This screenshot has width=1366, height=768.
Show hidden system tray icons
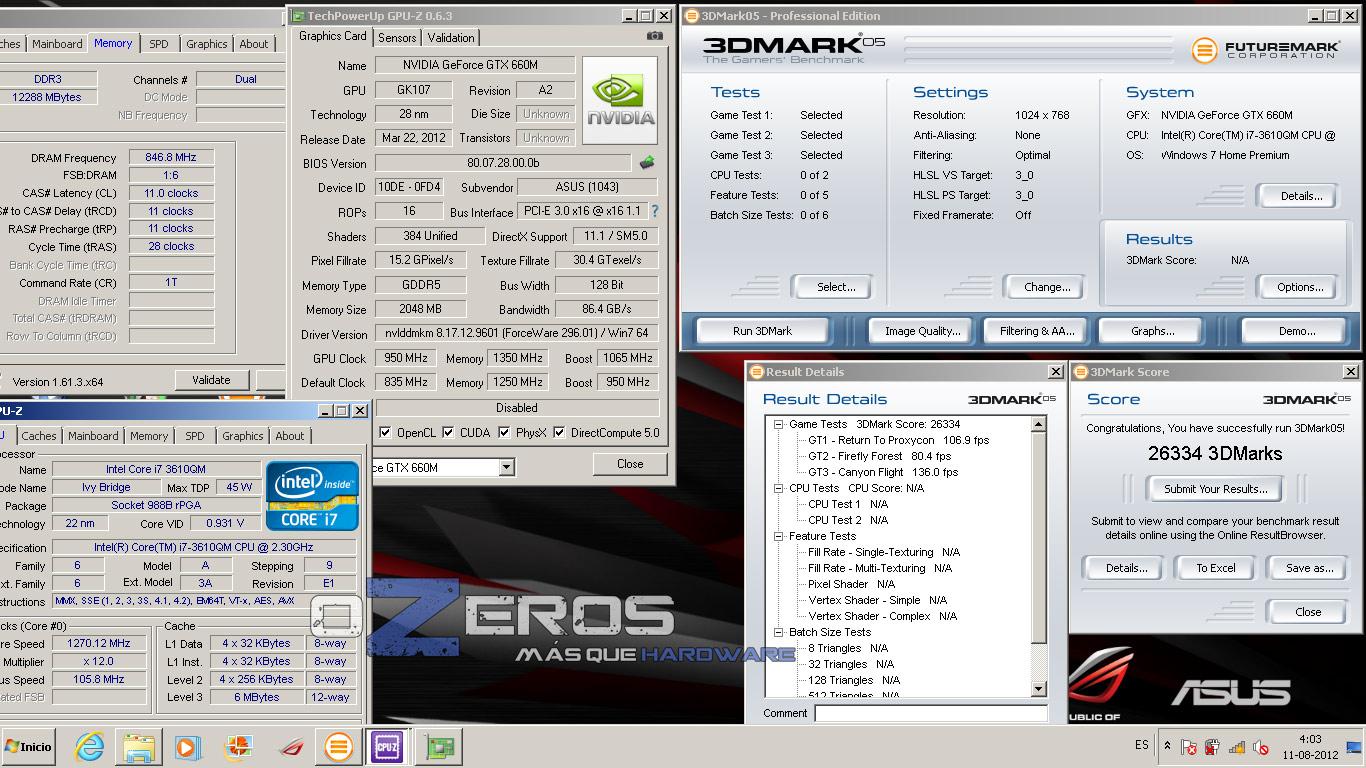(x=1167, y=746)
